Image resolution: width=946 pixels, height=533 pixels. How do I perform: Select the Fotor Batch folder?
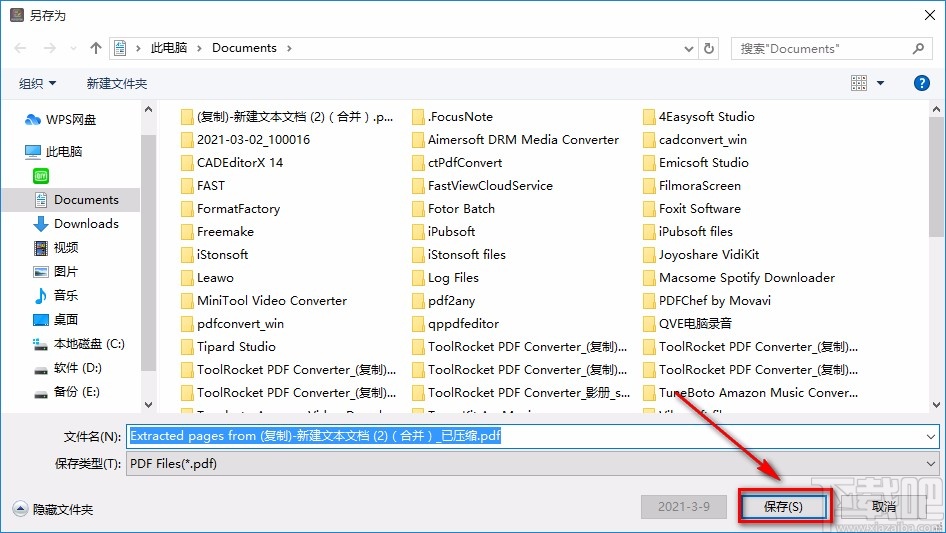454,209
